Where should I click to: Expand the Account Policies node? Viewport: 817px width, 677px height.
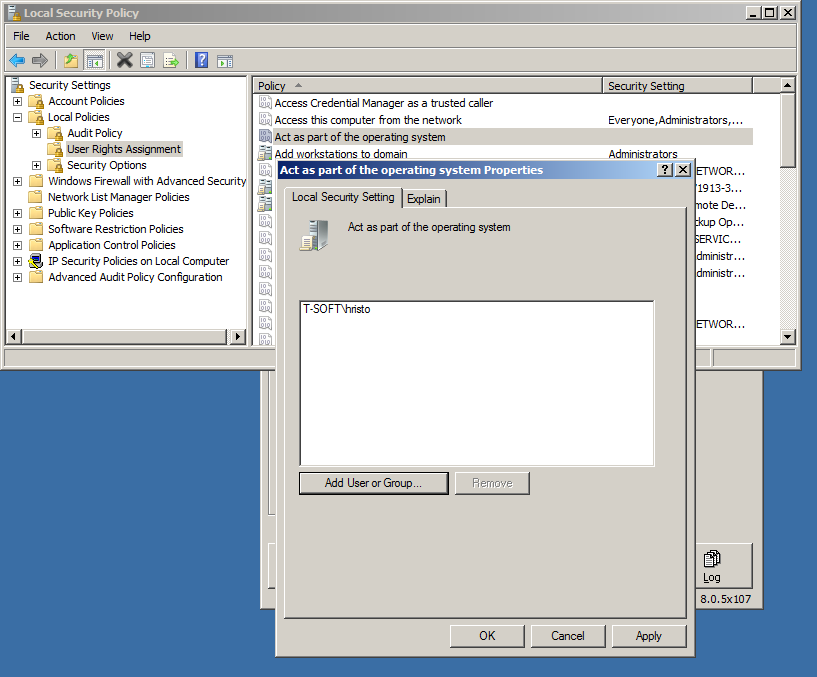pyautogui.click(x=16, y=100)
